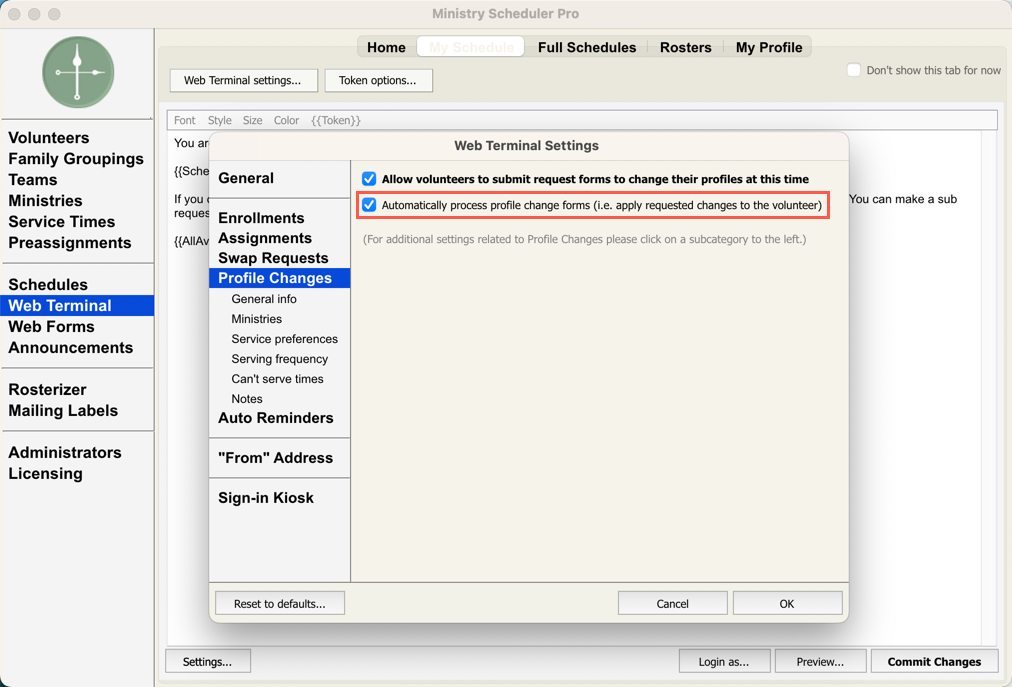This screenshot has height=687, width=1012.
Task: Open the Size dropdown in editor toolbar
Action: pyautogui.click(x=252, y=120)
